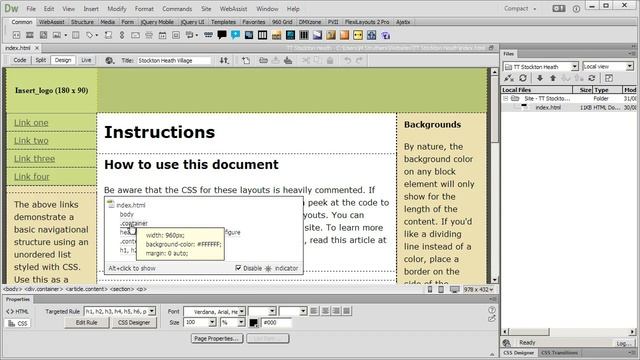This screenshot has height=360, width=640.
Task: Switch to the jQuery Mobile insert tab
Action: click(157, 22)
